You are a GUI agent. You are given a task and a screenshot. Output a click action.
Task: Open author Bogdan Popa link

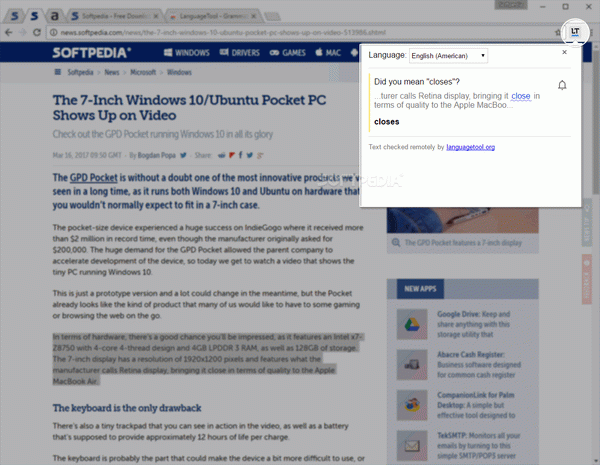pyautogui.click(x=157, y=155)
